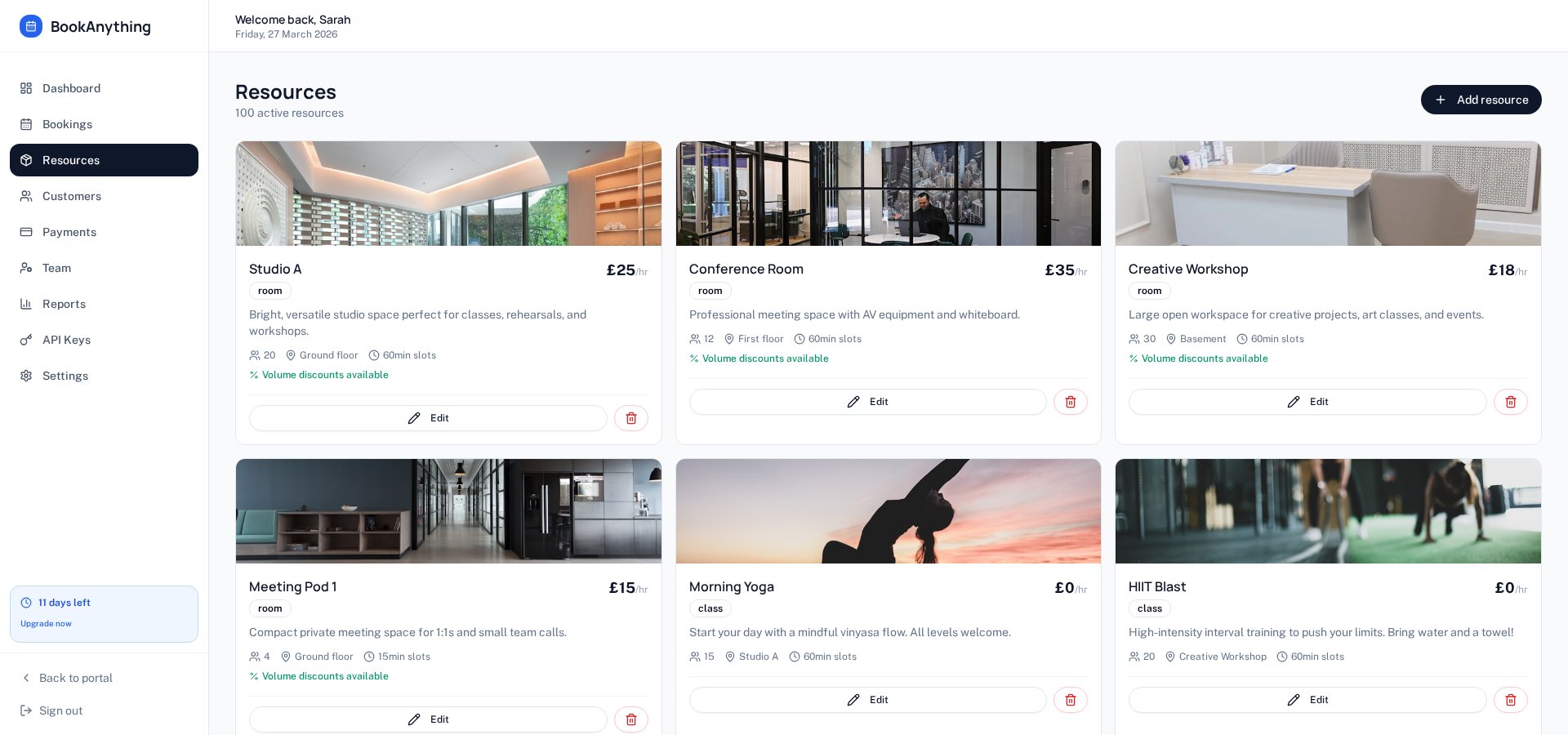Click the pencil icon on Studio A Edit
The height and width of the screenshot is (735, 1568).
point(414,418)
